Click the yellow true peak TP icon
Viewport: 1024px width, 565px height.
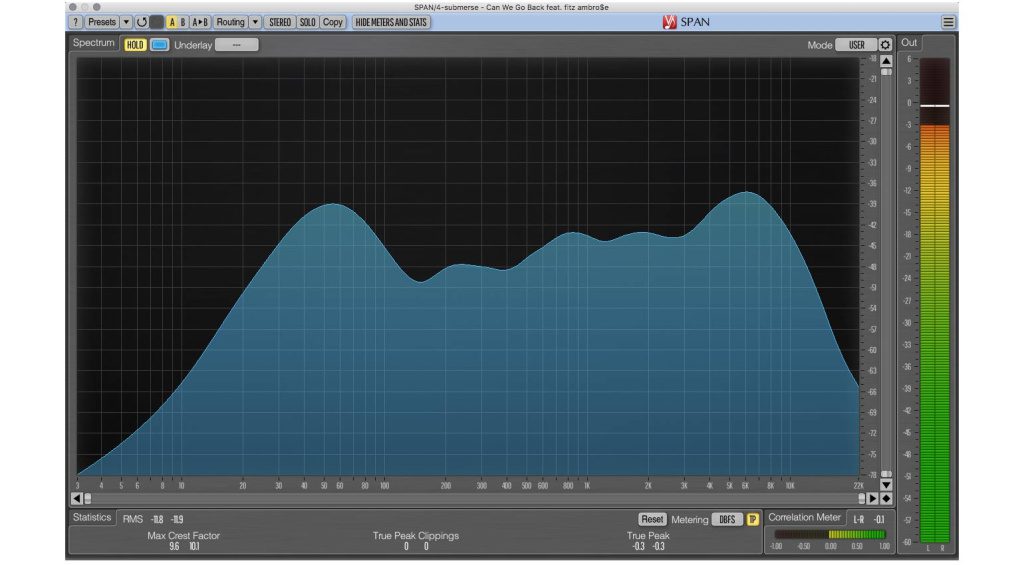tap(752, 519)
